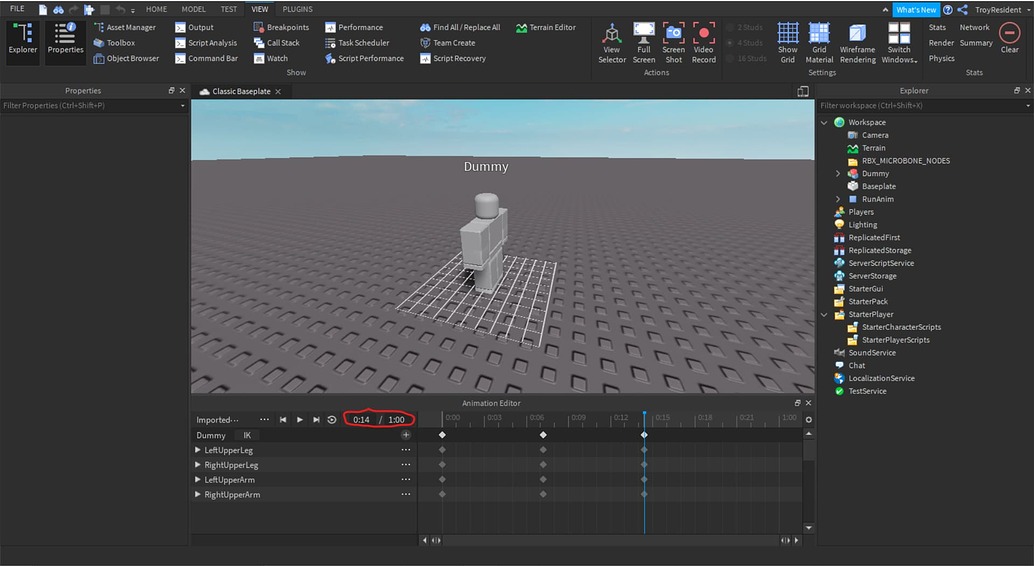Collapse the StarterPlayer node

click(x=824, y=315)
